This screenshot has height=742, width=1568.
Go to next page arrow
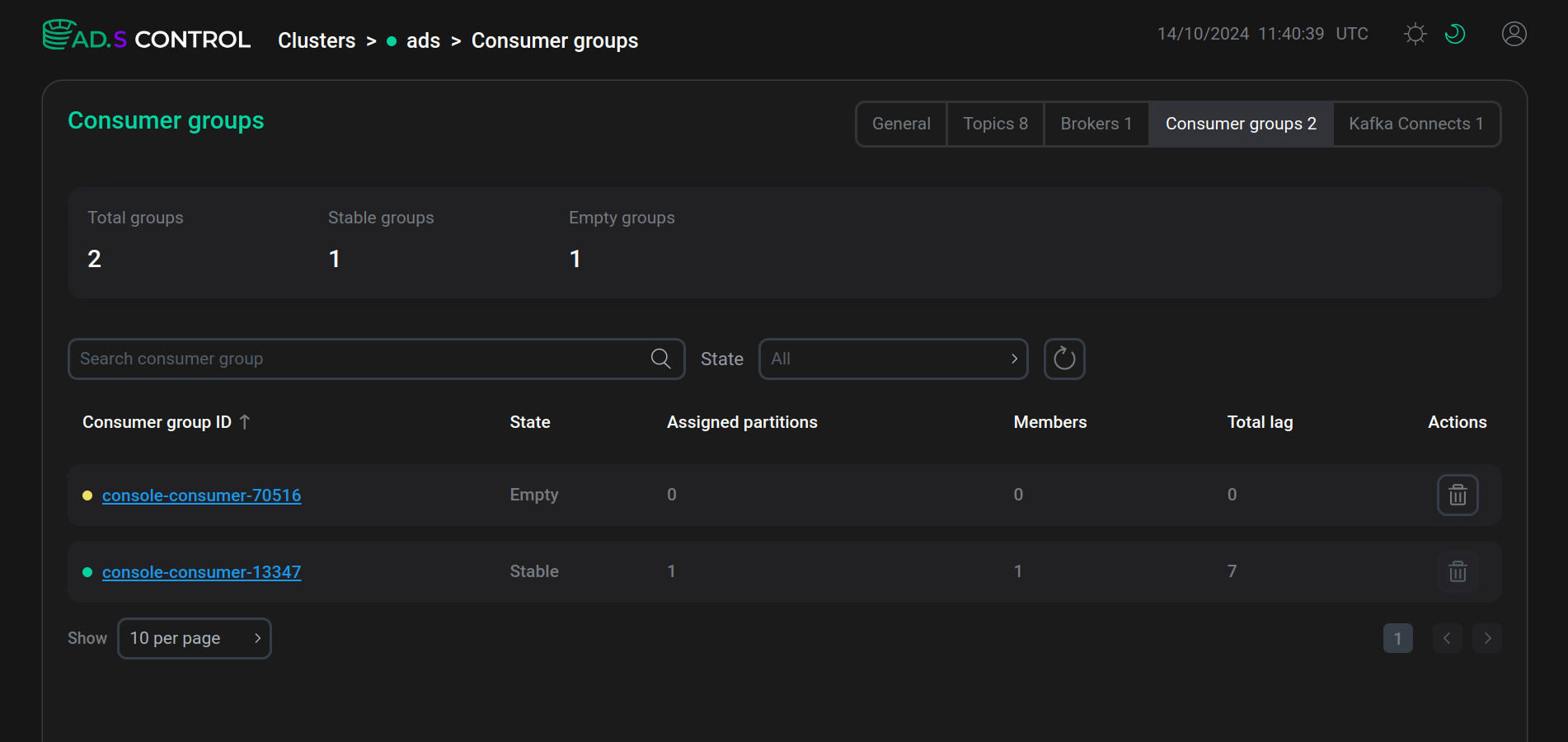(x=1487, y=638)
